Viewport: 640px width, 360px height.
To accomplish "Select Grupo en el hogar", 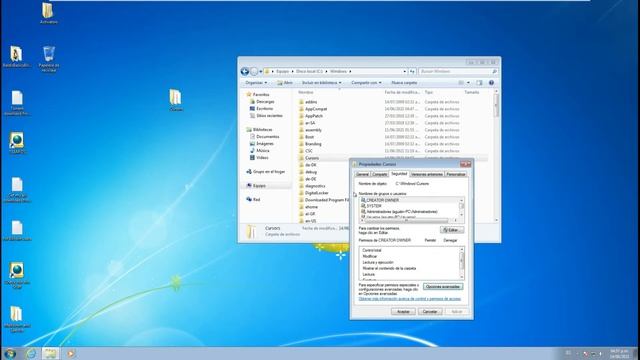I will (269, 172).
